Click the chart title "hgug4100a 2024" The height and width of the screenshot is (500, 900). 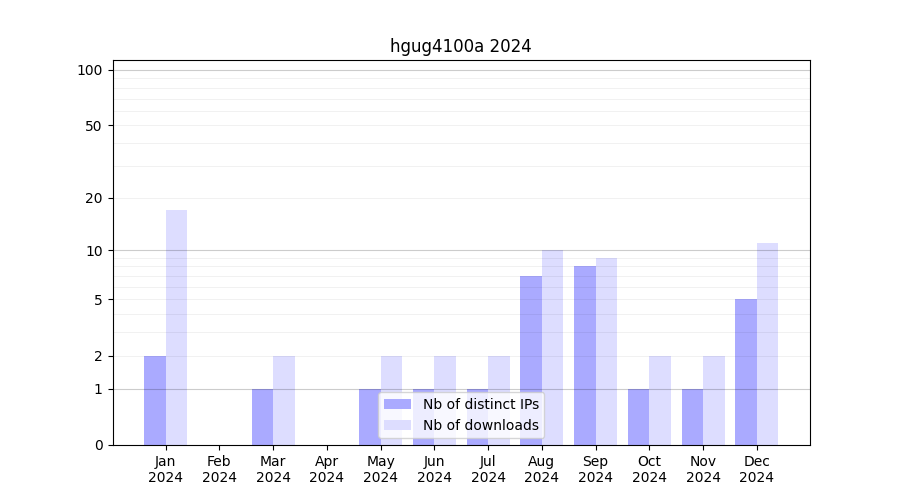[460, 46]
